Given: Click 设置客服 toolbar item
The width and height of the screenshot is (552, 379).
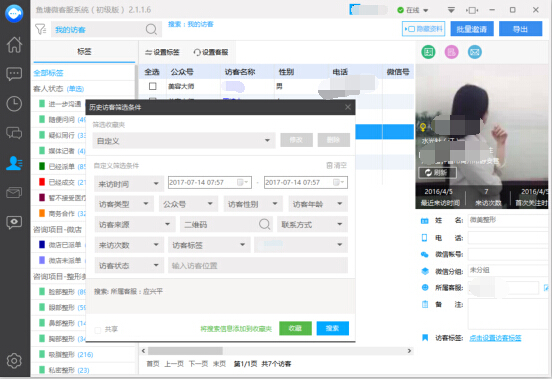Looking at the screenshot, I should tap(211, 52).
